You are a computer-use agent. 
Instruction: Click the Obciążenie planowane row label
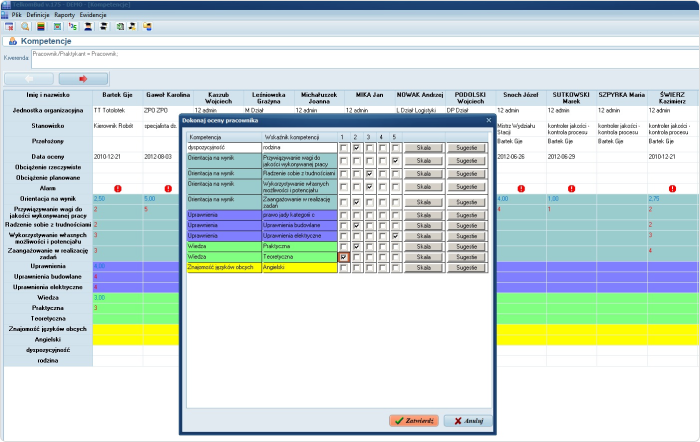(48, 178)
